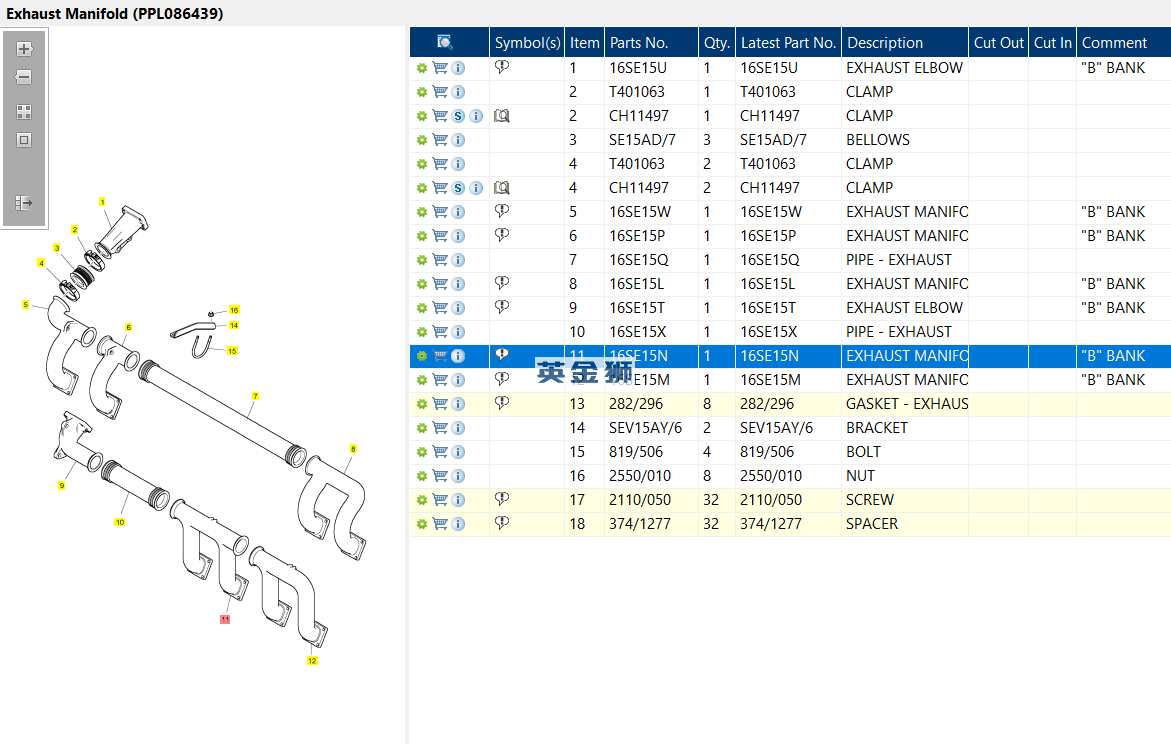Sort by the Qty. column header

click(717, 43)
